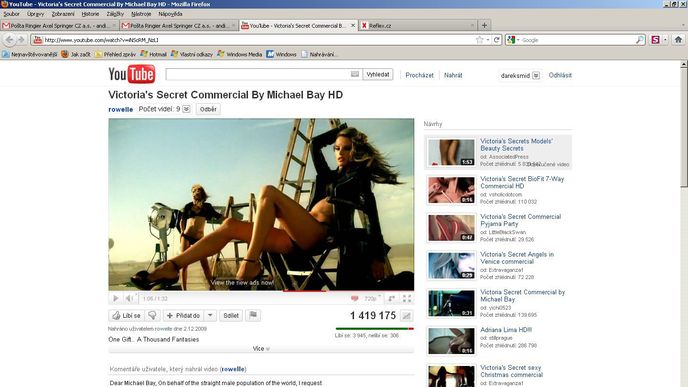Play the video with play button
Image resolution: width=688 pixels, height=387 pixels.
(x=116, y=298)
